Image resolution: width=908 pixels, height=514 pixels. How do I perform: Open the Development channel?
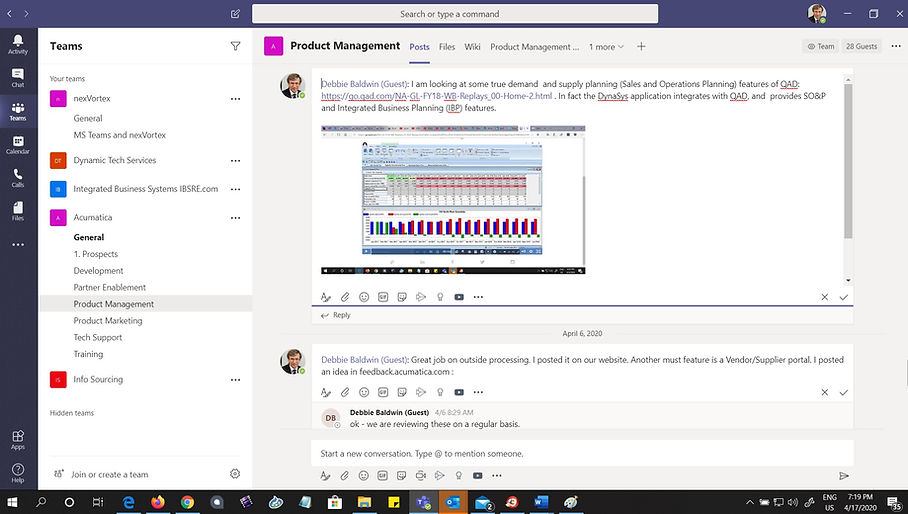pos(98,271)
